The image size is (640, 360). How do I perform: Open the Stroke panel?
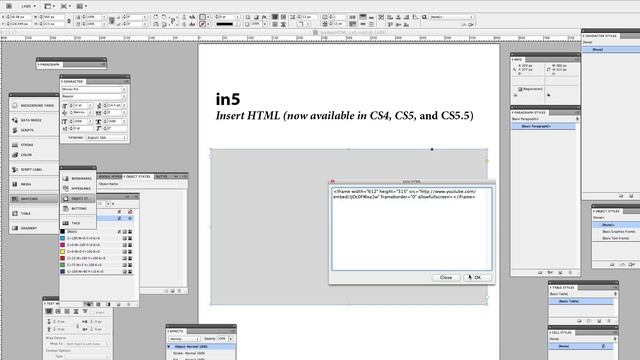34,144
